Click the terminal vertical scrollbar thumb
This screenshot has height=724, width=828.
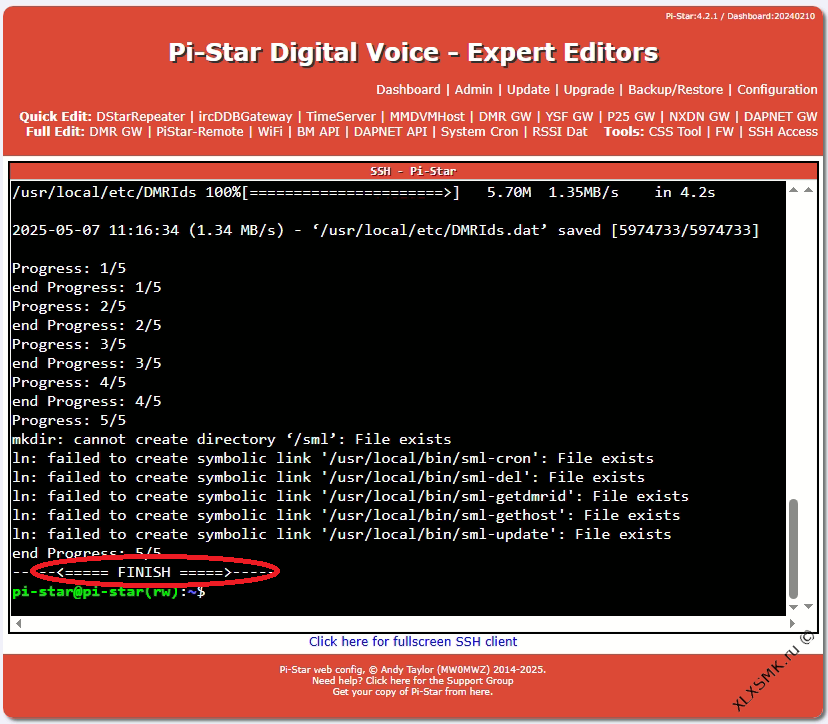[793, 549]
